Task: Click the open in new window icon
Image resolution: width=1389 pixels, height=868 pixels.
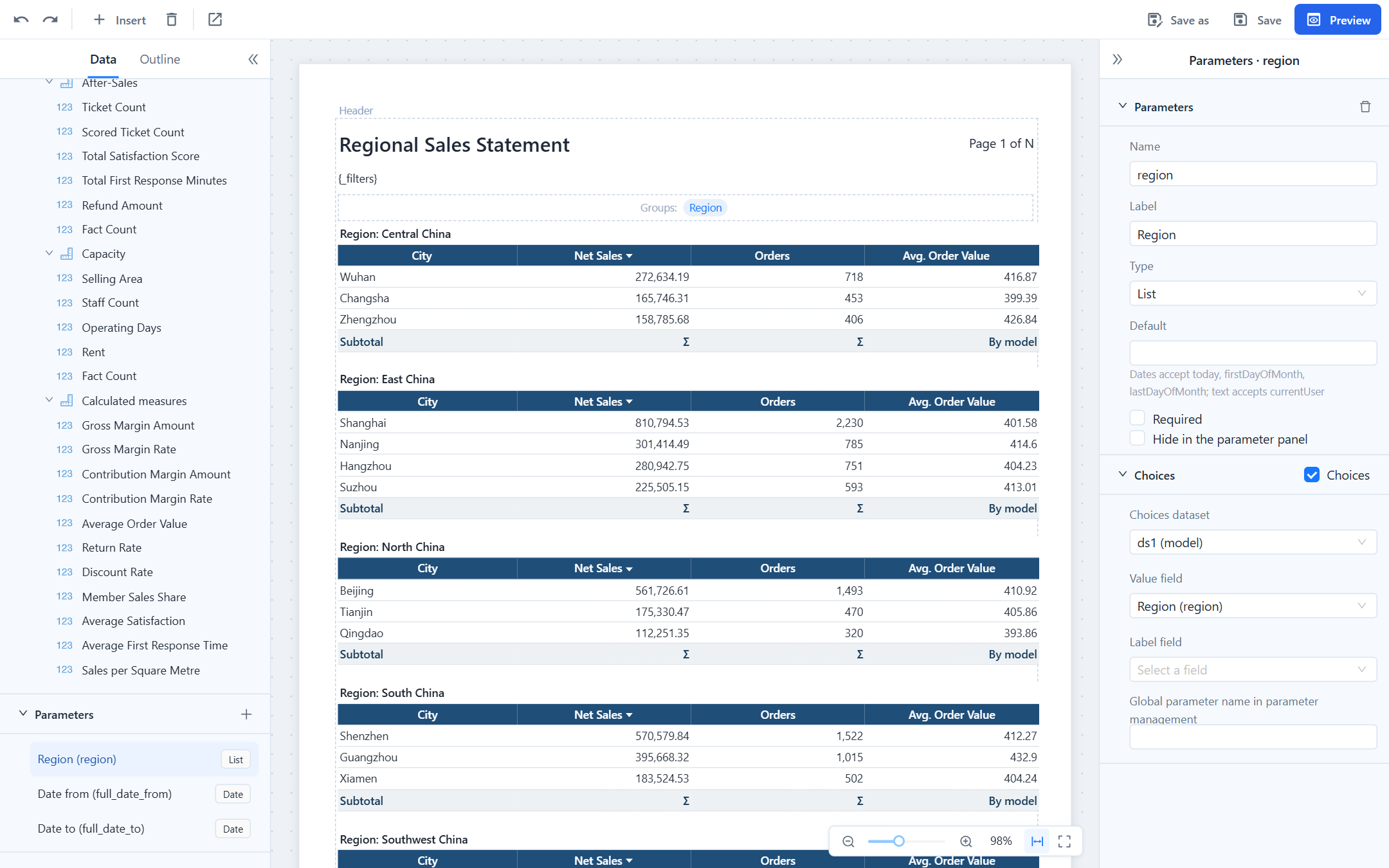Action: coord(215,20)
